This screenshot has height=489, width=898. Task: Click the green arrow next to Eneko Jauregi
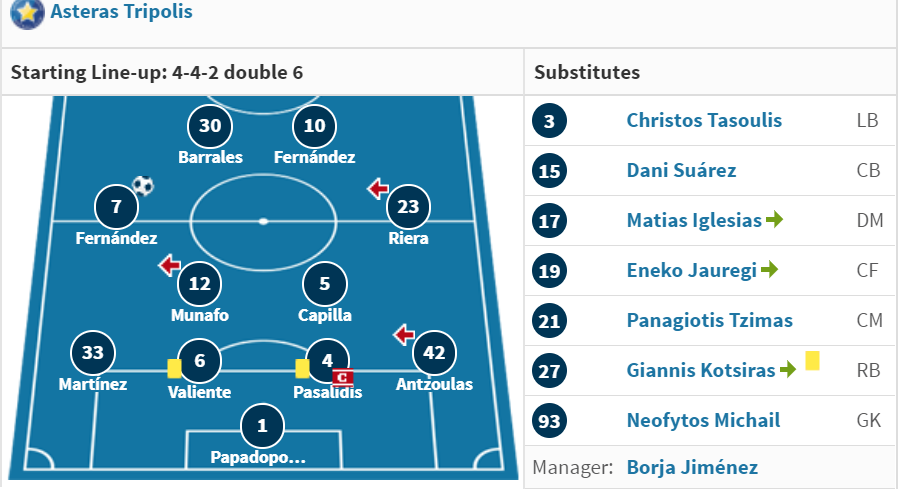(x=769, y=269)
